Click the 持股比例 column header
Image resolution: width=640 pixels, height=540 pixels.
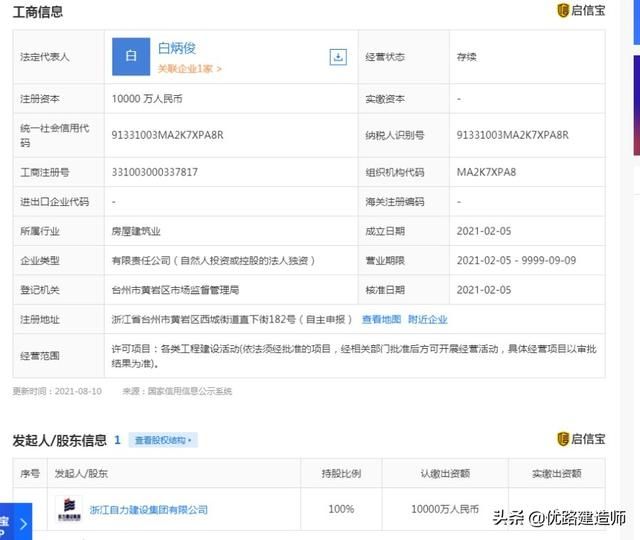point(340,473)
